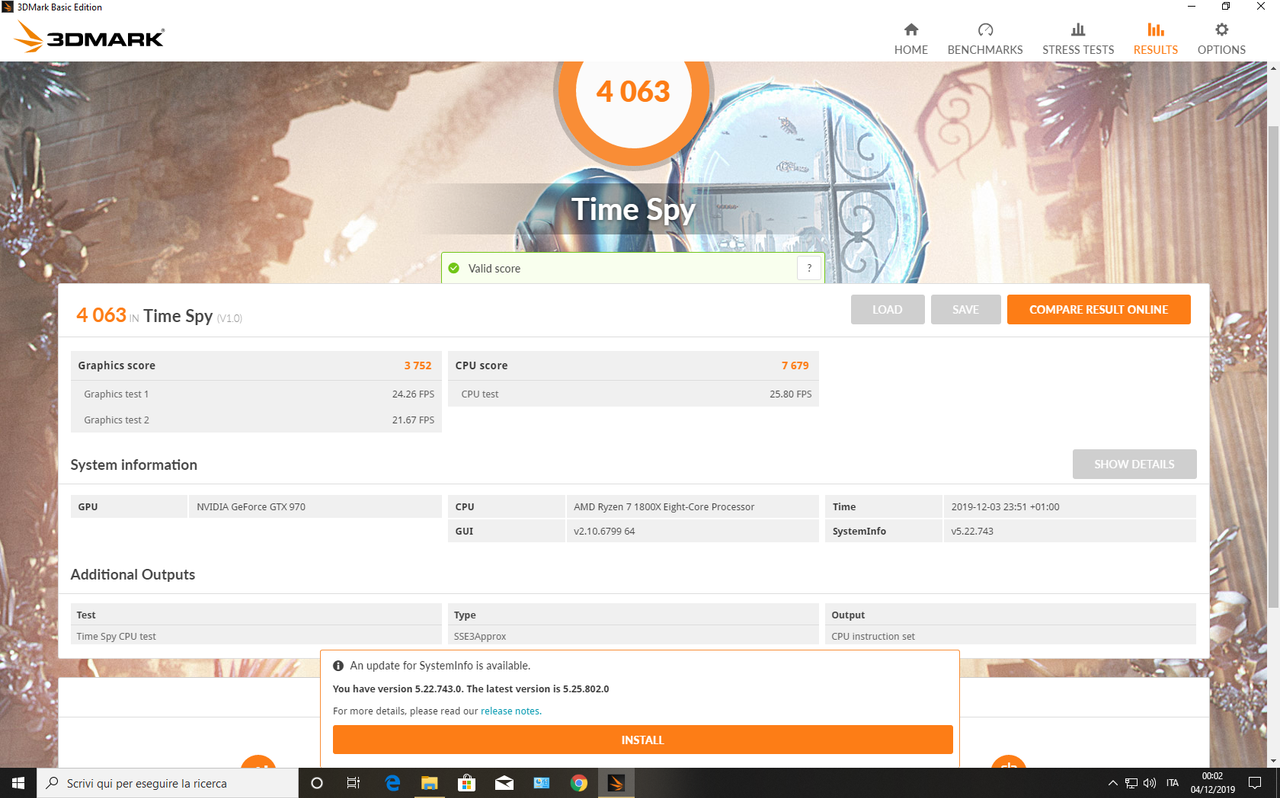
Task: Open Task View on the taskbar
Action: coord(354,783)
